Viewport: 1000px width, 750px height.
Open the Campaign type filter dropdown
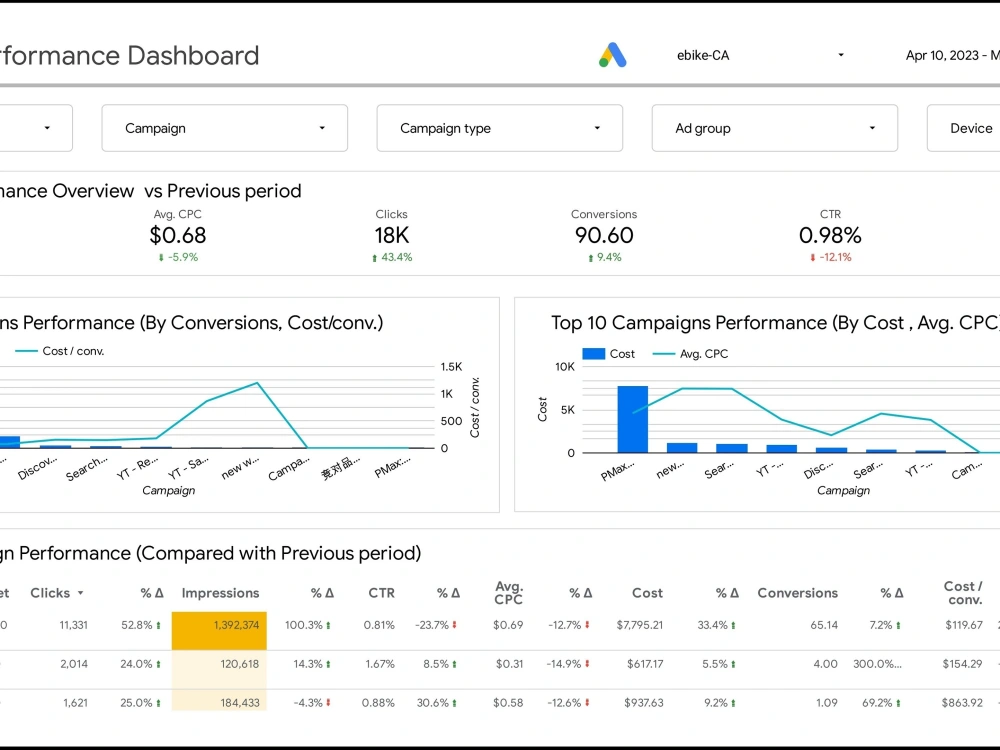(499, 128)
